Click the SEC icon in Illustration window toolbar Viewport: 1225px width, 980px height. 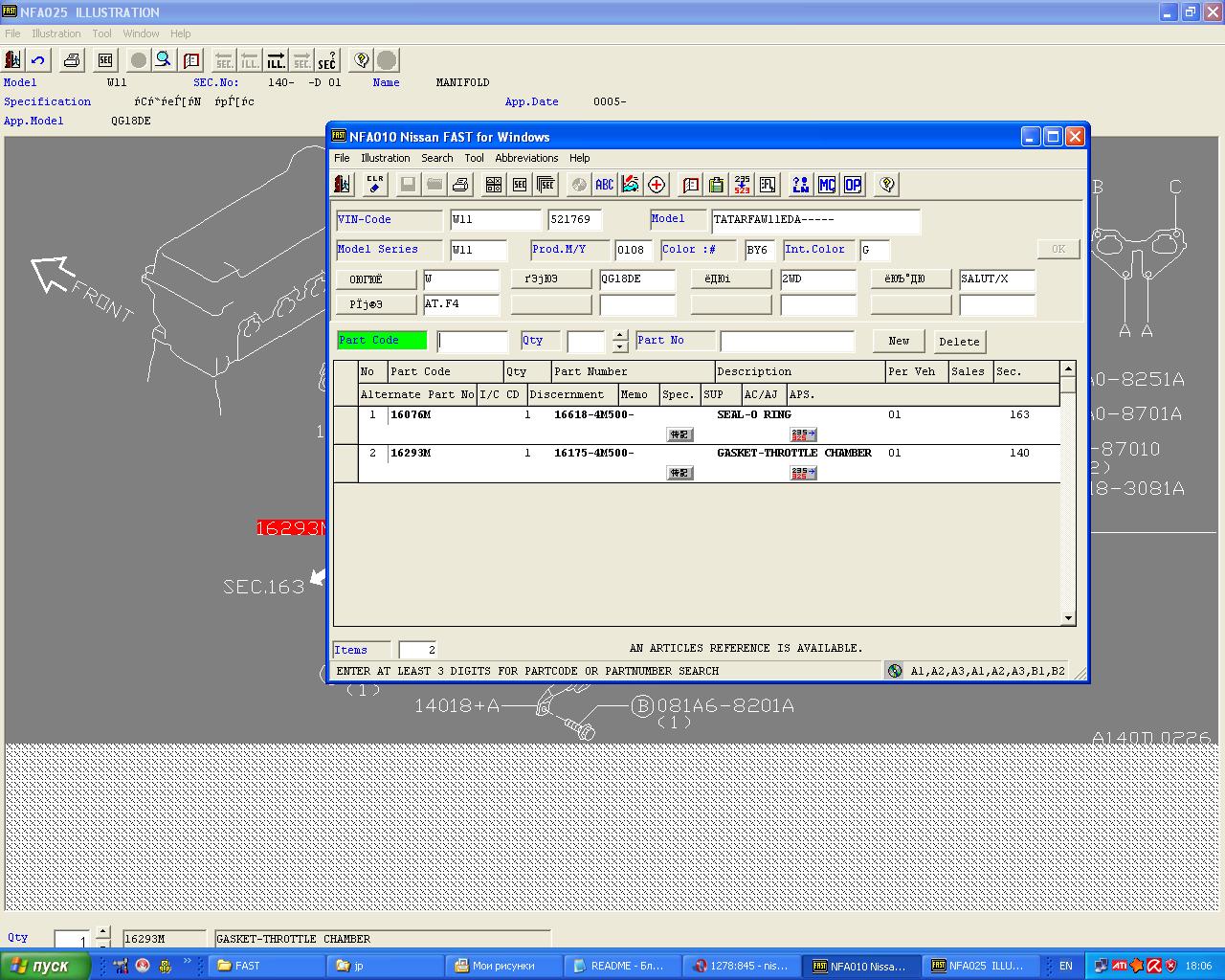(105, 60)
